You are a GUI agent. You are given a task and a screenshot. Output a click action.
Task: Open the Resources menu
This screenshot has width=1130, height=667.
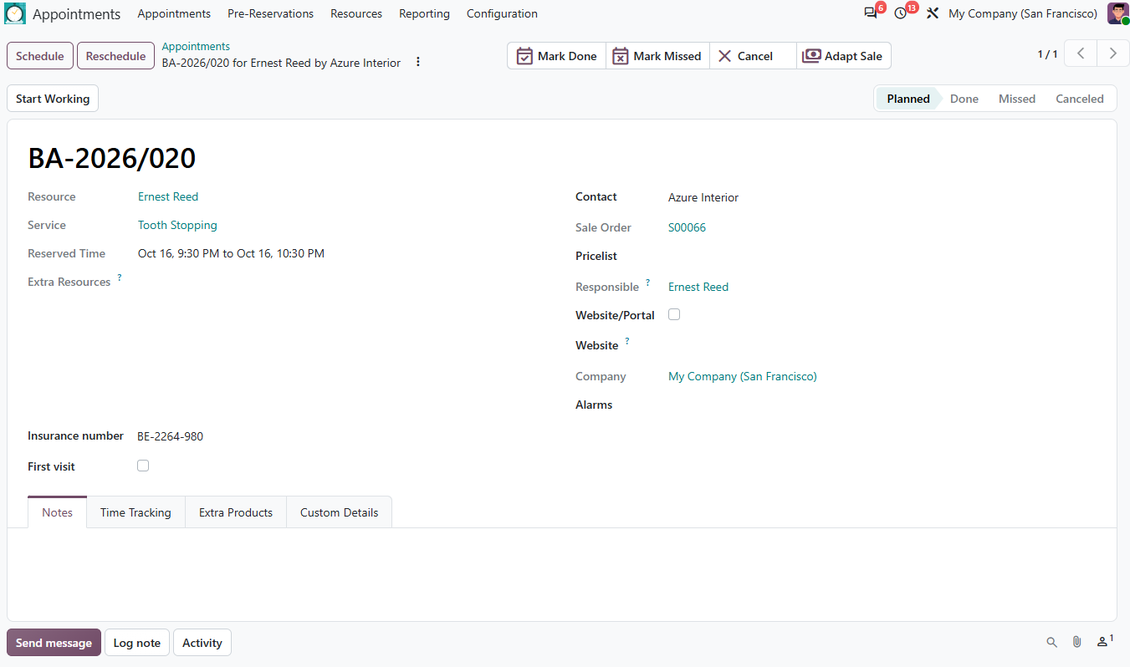(356, 14)
